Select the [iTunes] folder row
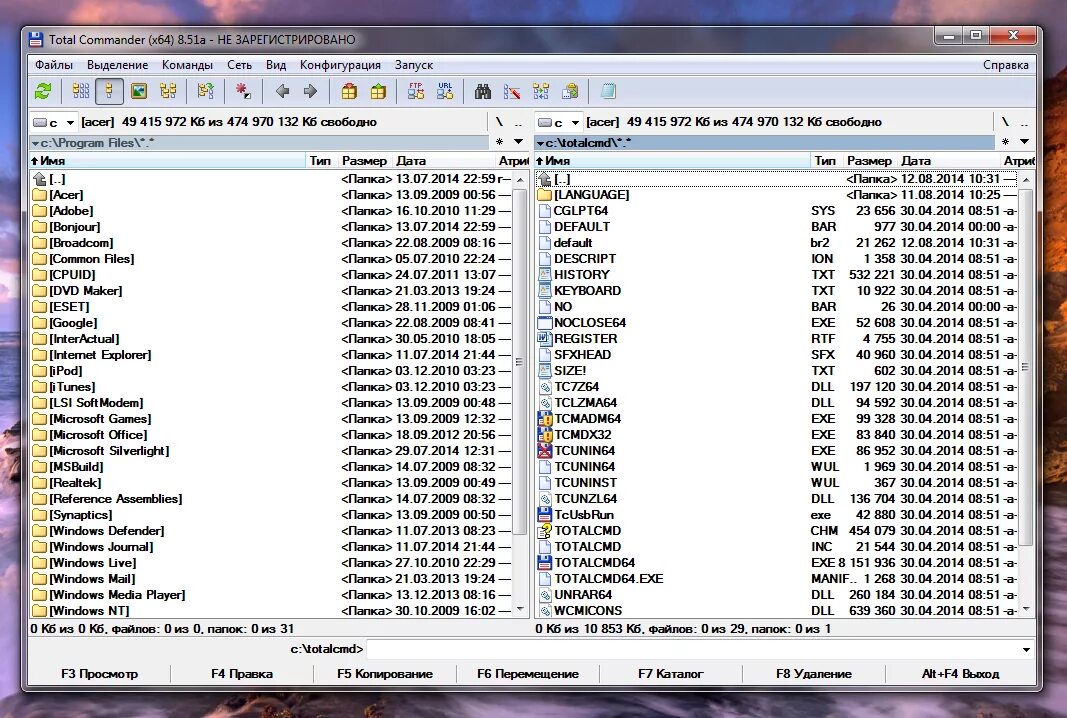Image resolution: width=1067 pixels, height=718 pixels. coord(272,387)
